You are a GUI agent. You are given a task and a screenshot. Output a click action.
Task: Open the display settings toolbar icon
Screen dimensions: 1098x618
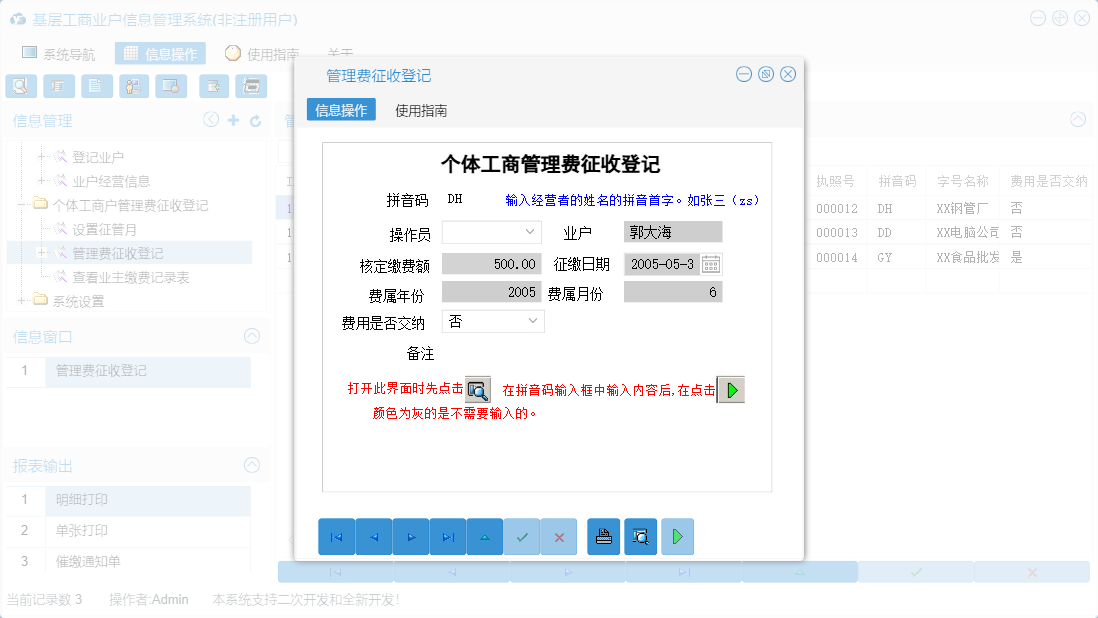(x=170, y=86)
